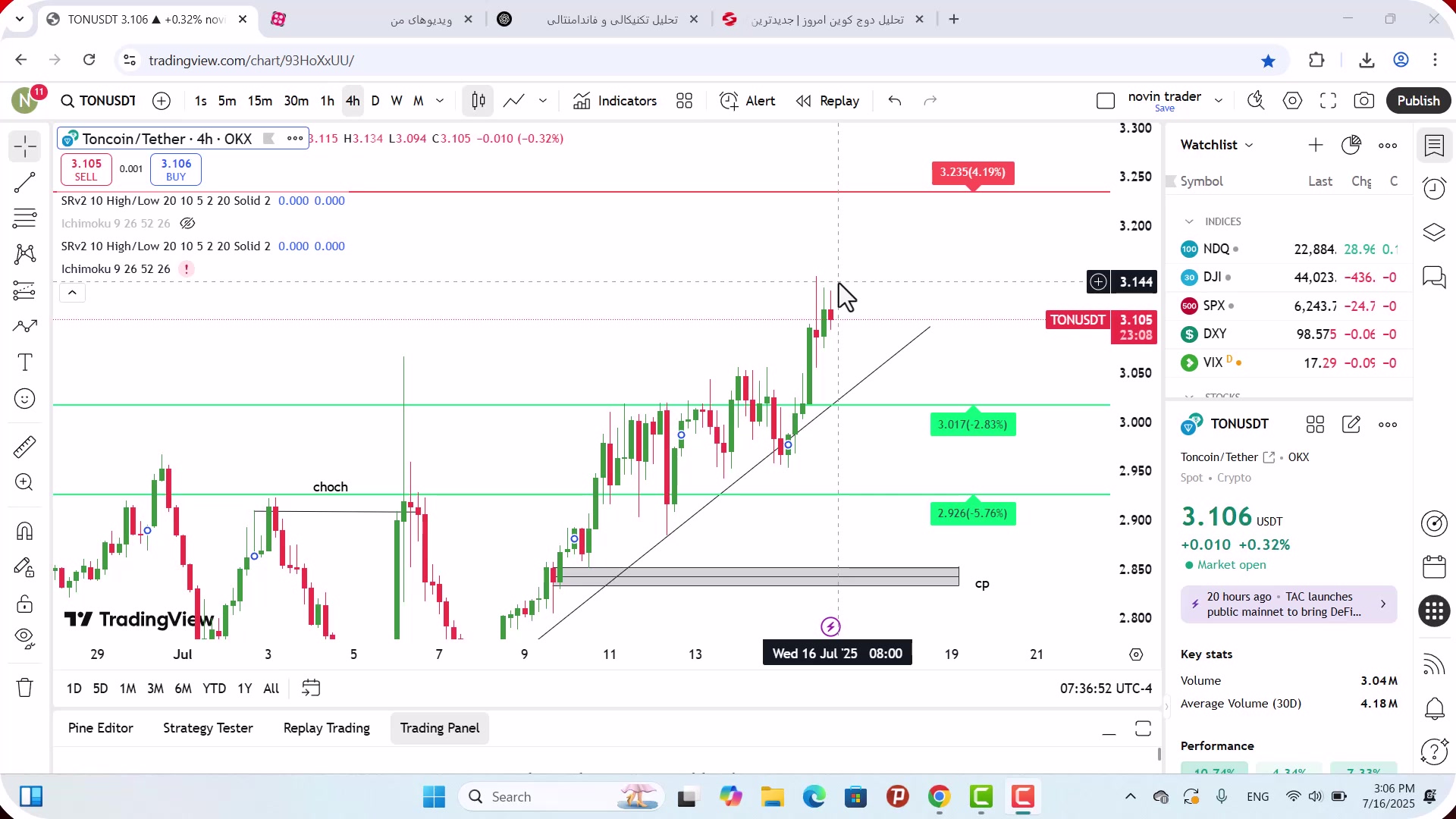The image size is (1456, 819).
Task: Open indicator templates grid
Action: [684, 101]
